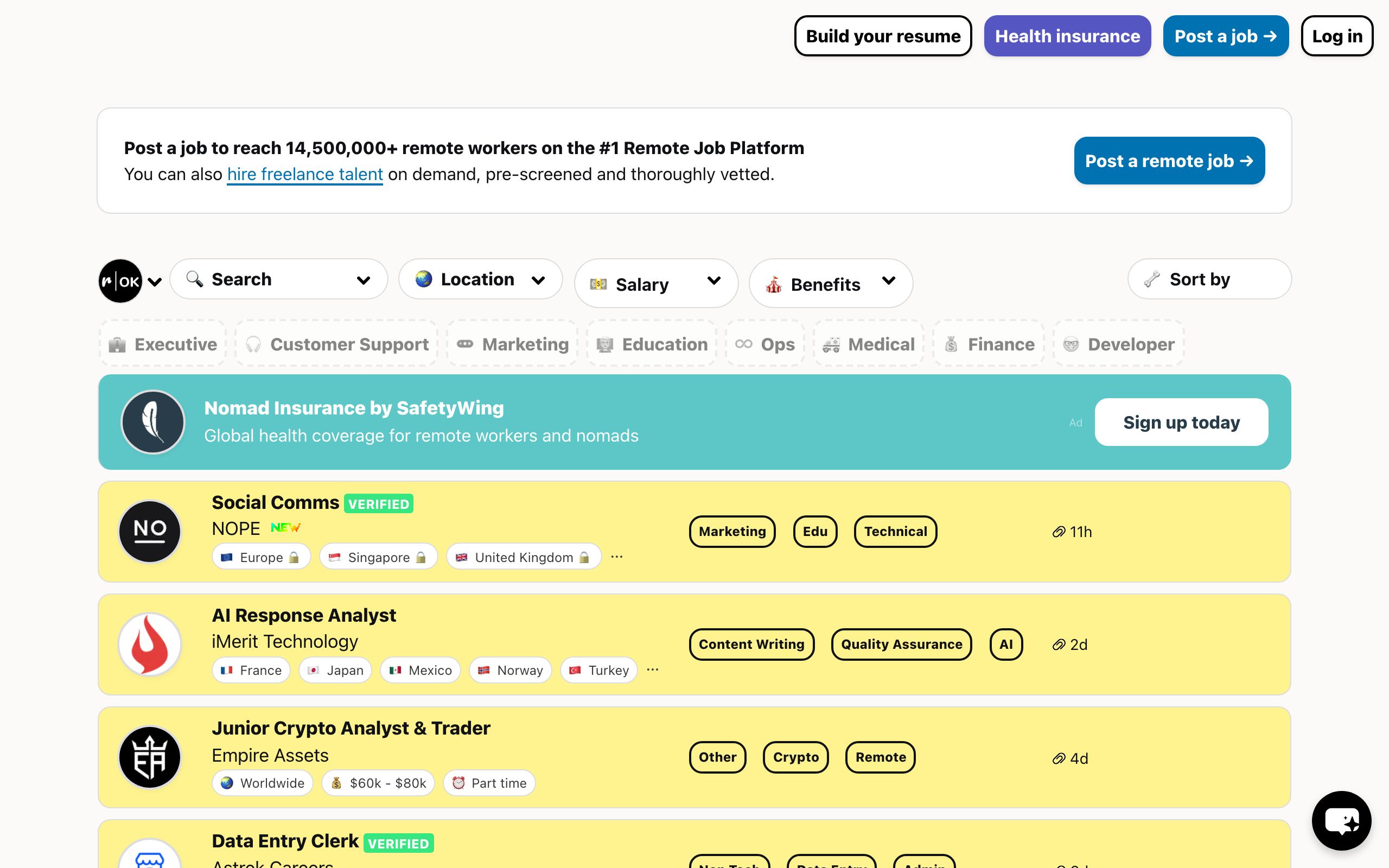
Task: Click the Post a job button
Action: point(1226,36)
